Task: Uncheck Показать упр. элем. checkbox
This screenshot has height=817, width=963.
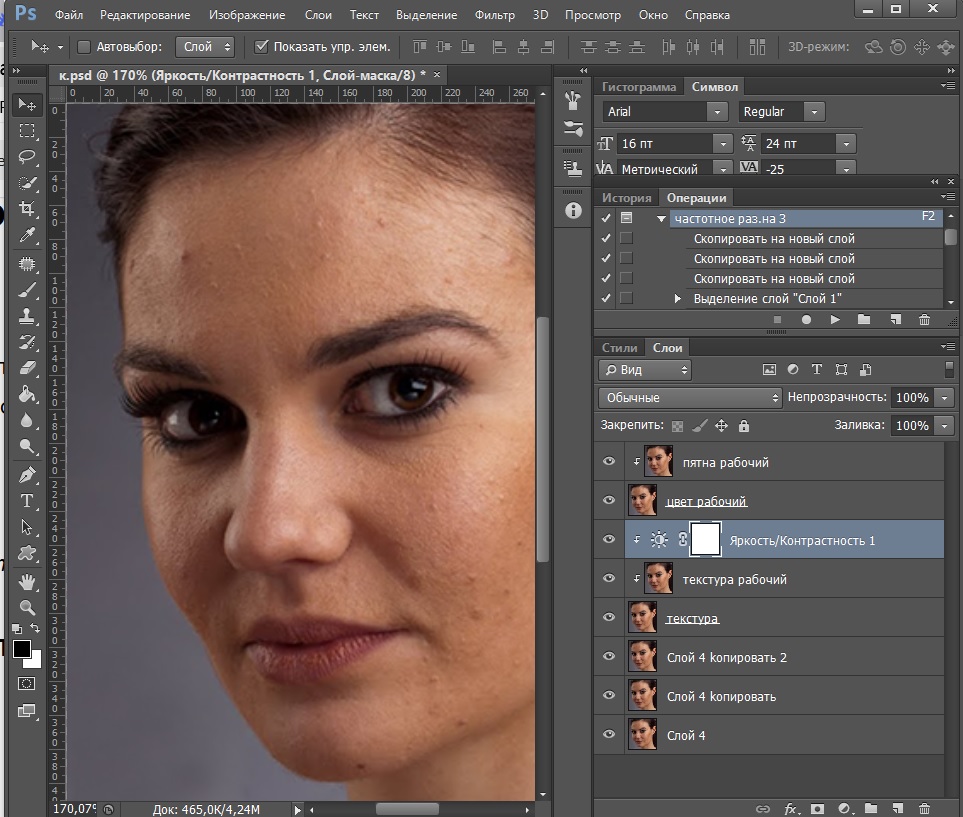Action: (x=262, y=47)
